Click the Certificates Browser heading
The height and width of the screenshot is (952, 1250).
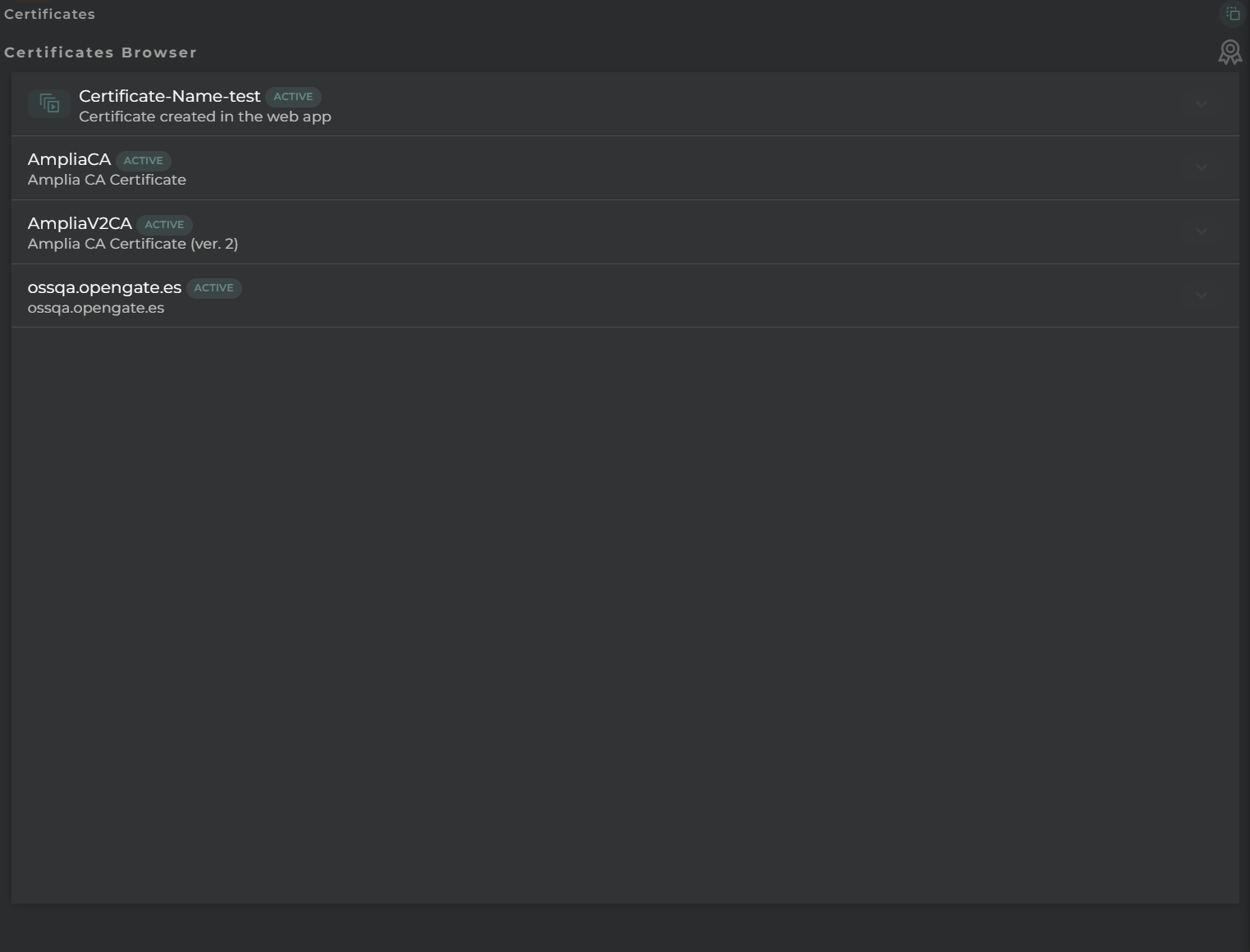[x=100, y=53]
